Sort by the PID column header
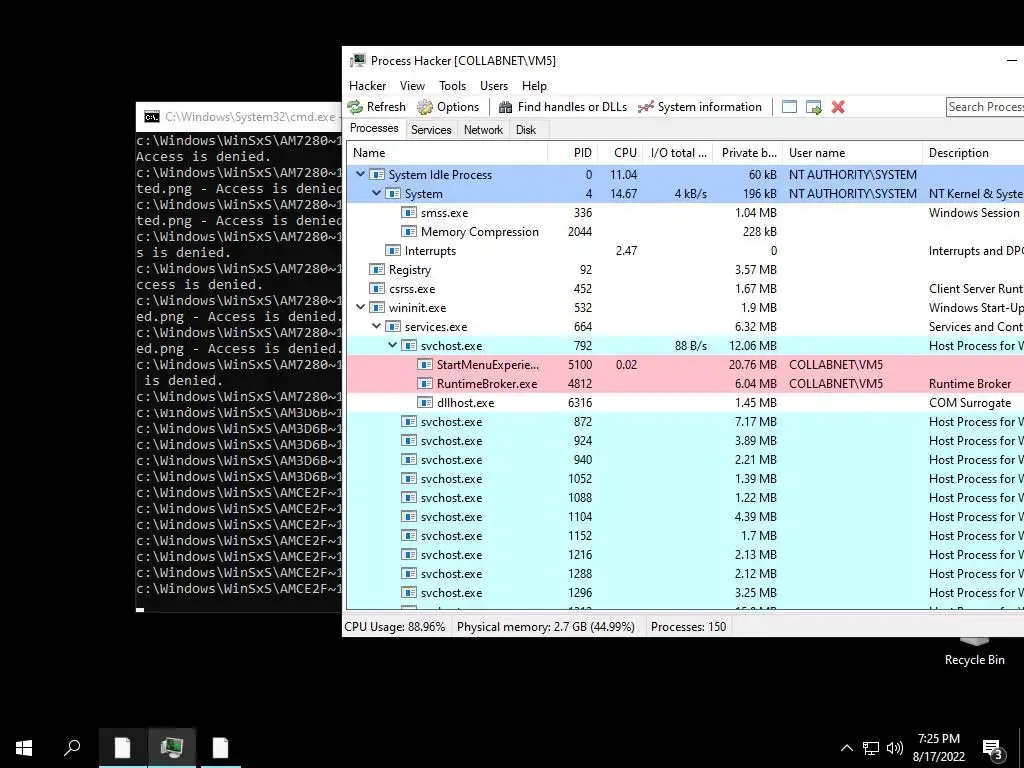This screenshot has height=768, width=1024. pos(573,153)
